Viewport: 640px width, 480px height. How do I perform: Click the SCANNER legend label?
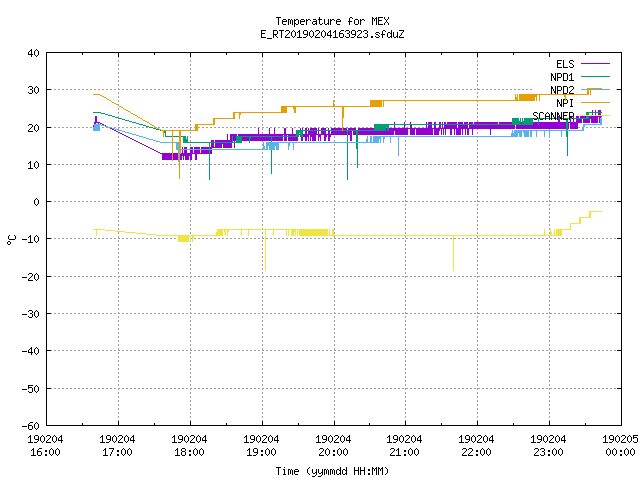tap(553, 116)
